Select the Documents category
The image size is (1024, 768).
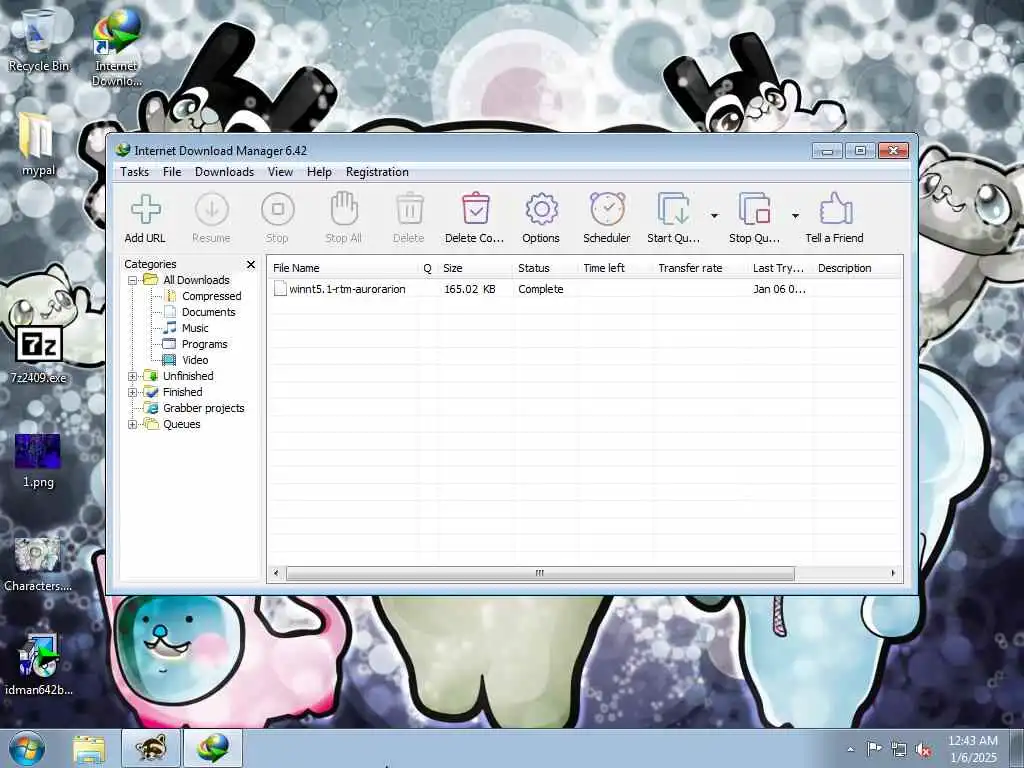208,312
